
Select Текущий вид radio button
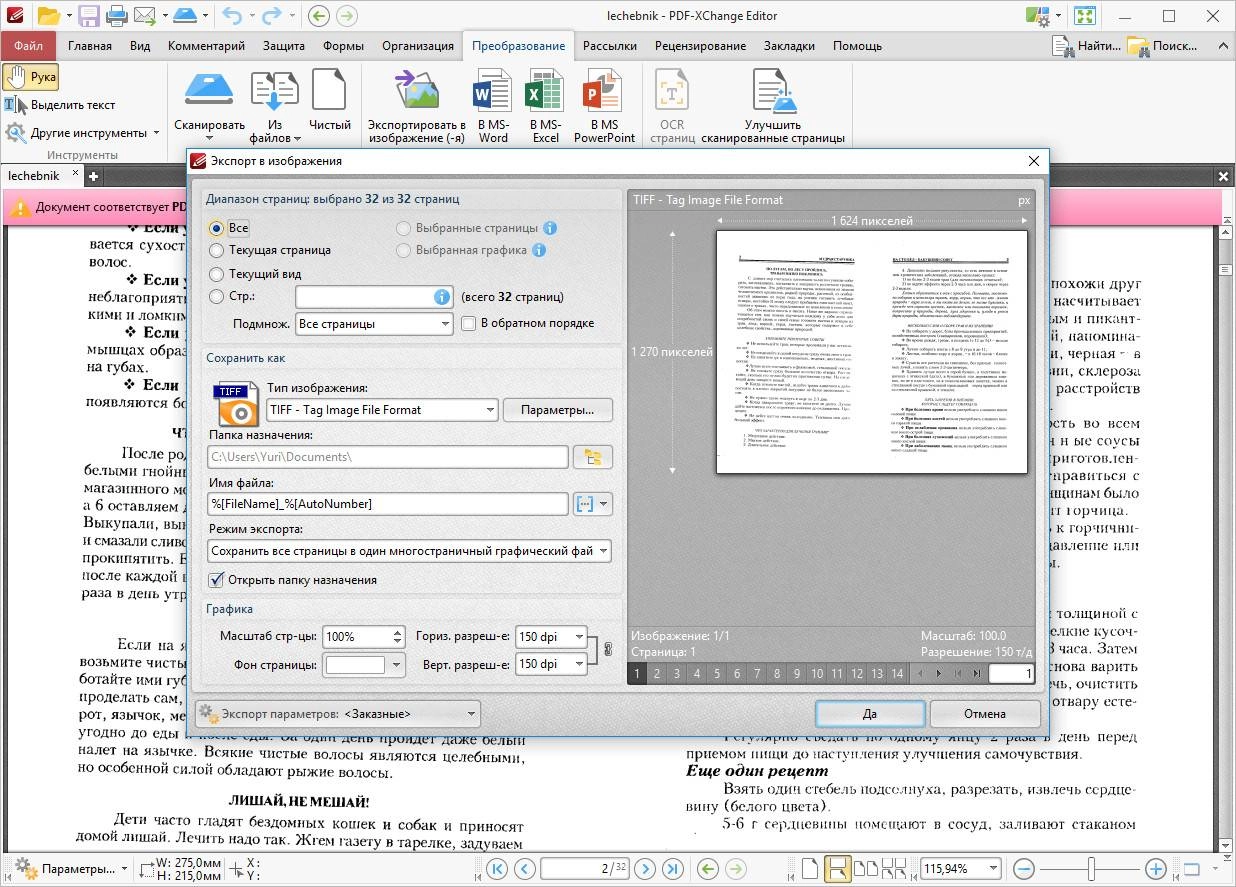pos(216,274)
